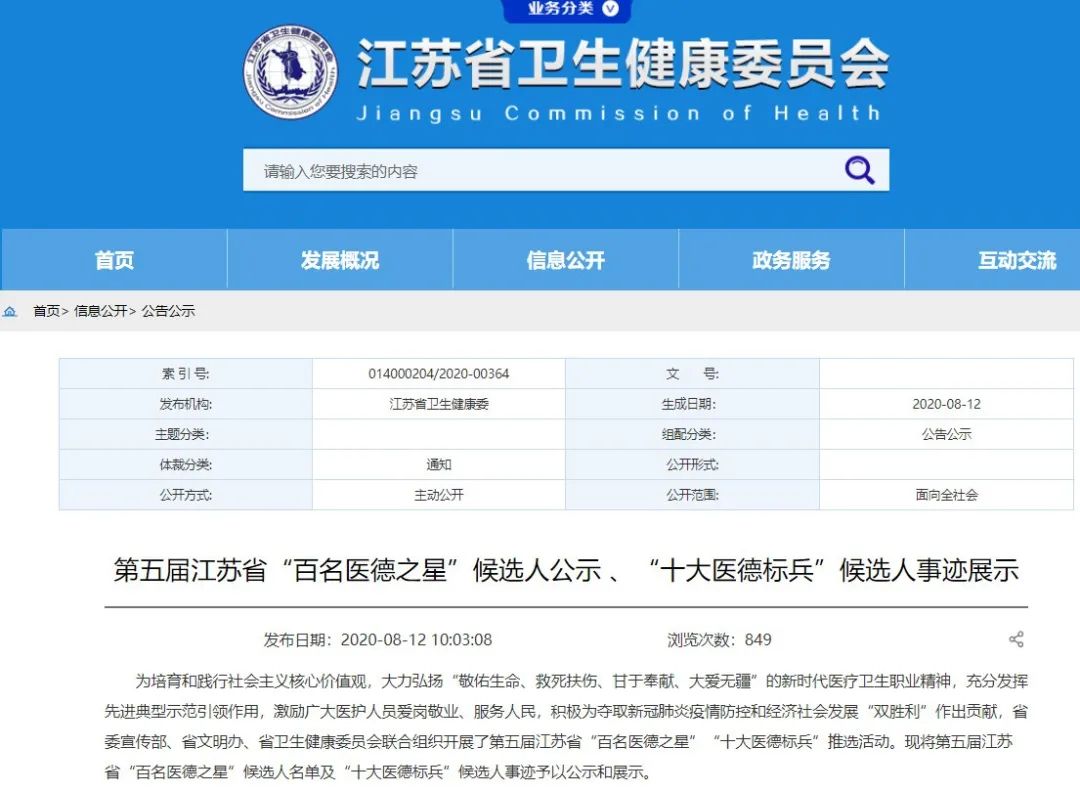1080x792 pixels.
Task: Open 信息公开 breadcrumb link
Action: click(x=101, y=311)
